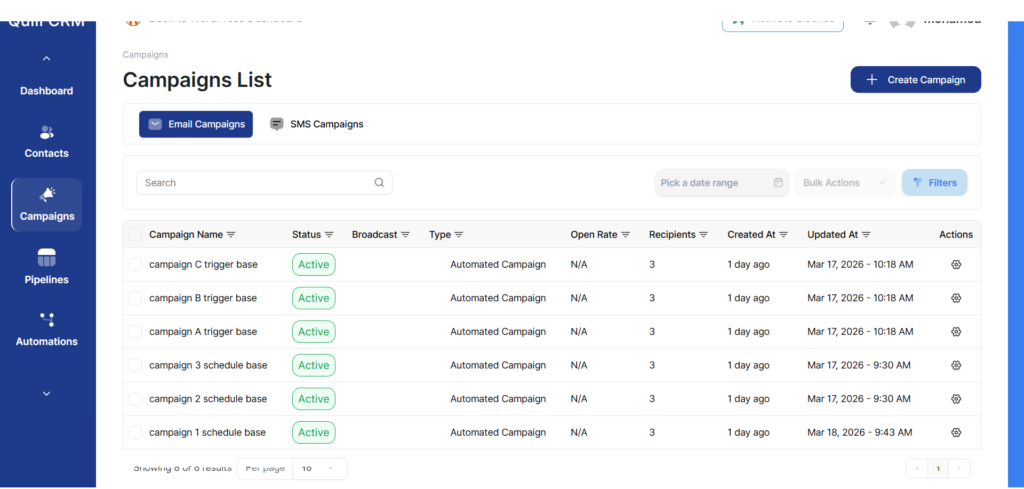Image resolution: width=1024 pixels, height=489 pixels.
Task: Click sort icon next to Campaign Name
Action: point(231,235)
